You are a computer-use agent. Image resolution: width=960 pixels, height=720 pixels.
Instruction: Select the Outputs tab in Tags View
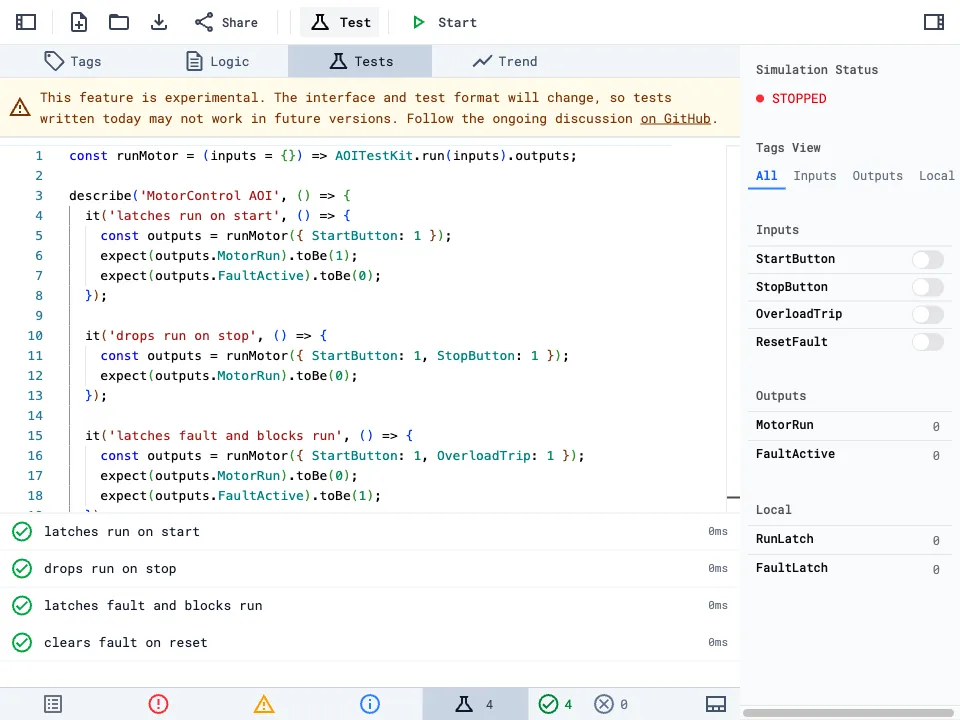click(877, 176)
